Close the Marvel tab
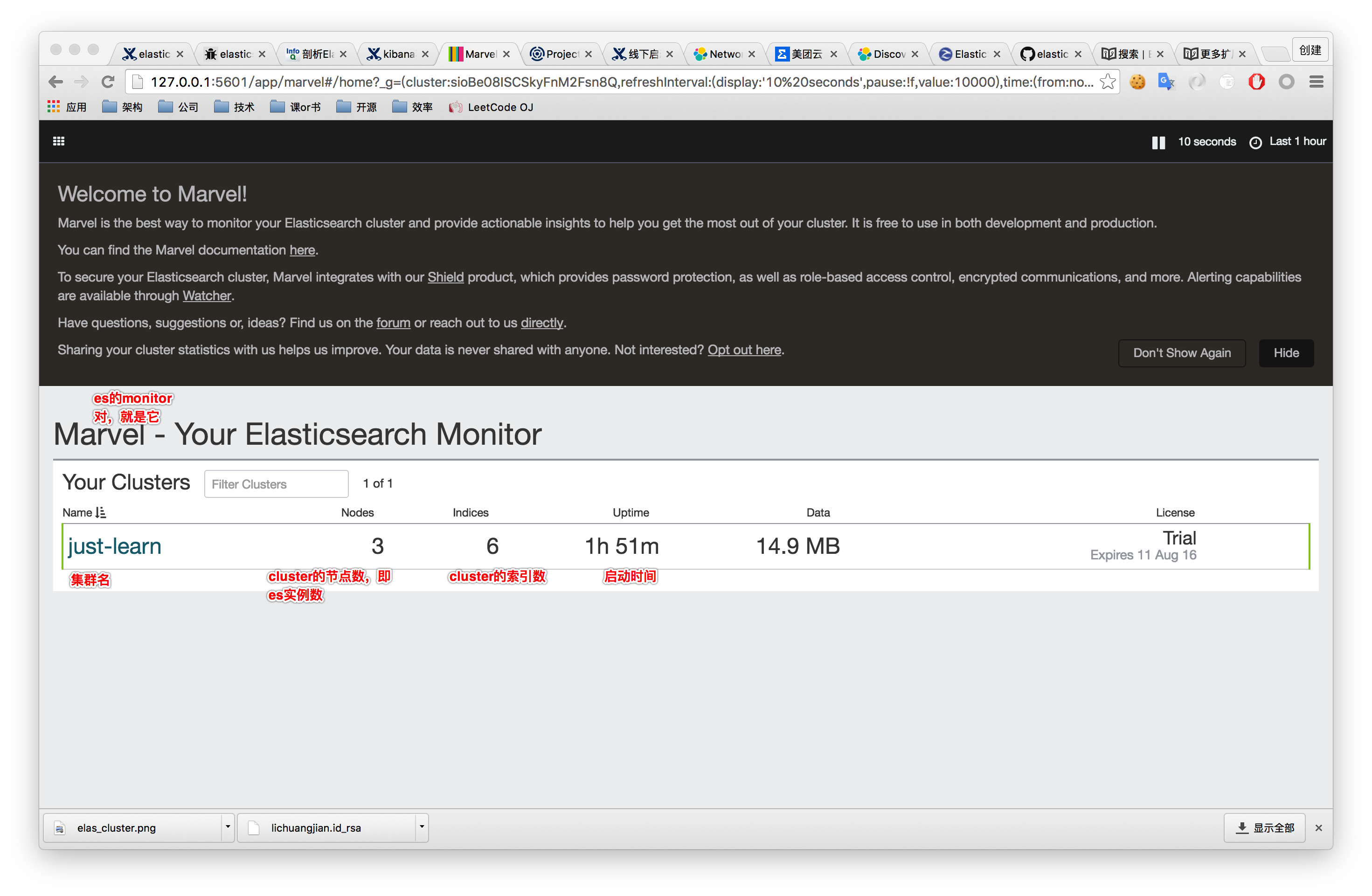Image resolution: width=1372 pixels, height=896 pixels. pyautogui.click(x=506, y=54)
